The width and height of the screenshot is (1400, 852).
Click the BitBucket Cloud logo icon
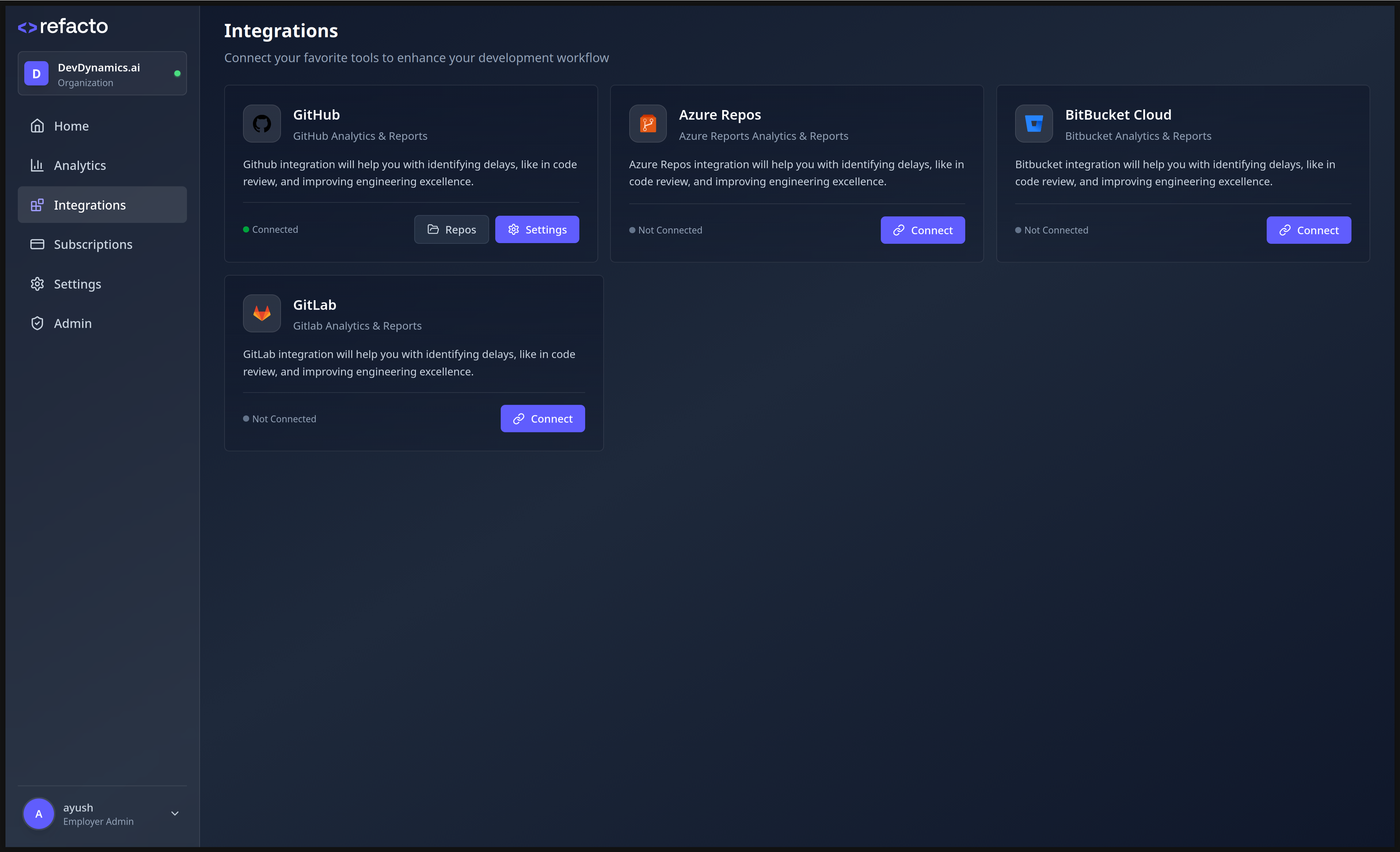tap(1034, 123)
